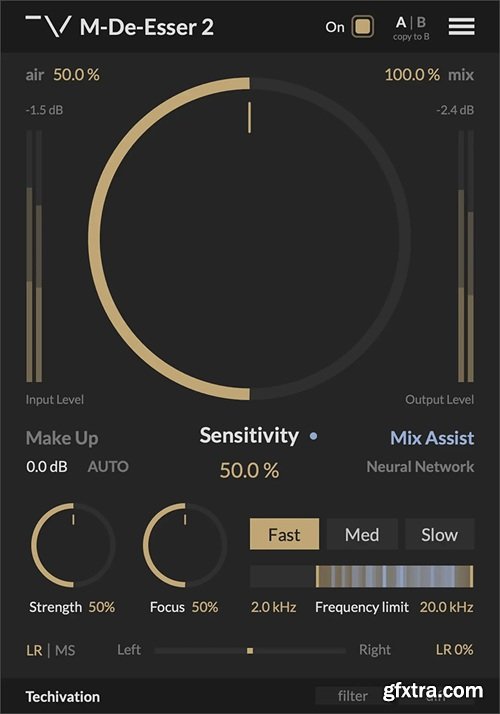
Task: Select the Fast speed mode
Action: click(284, 534)
